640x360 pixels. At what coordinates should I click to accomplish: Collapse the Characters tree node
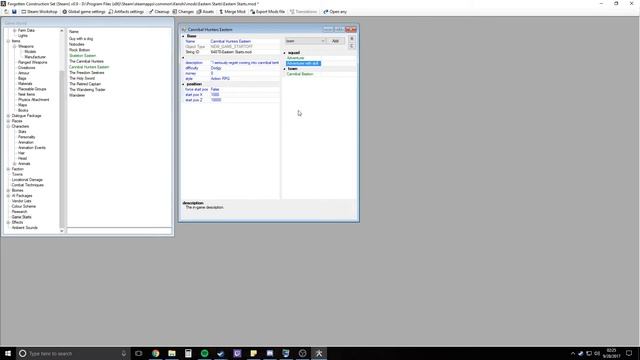tap(8, 127)
